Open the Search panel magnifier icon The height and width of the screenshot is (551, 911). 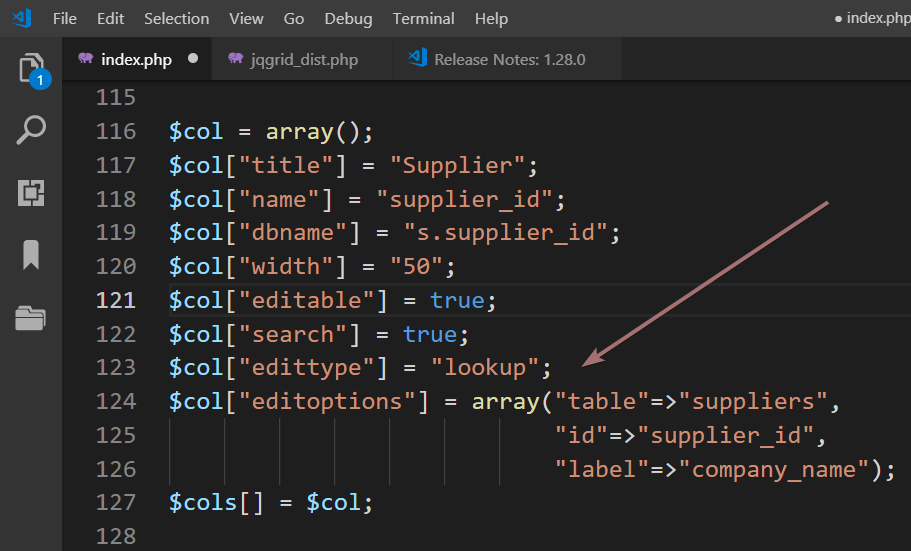point(31,129)
